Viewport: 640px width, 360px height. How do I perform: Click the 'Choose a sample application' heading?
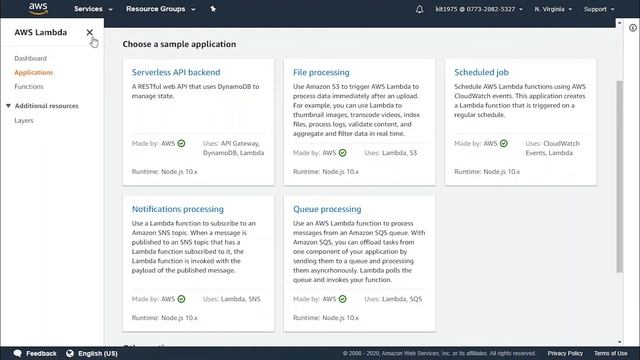click(x=179, y=44)
